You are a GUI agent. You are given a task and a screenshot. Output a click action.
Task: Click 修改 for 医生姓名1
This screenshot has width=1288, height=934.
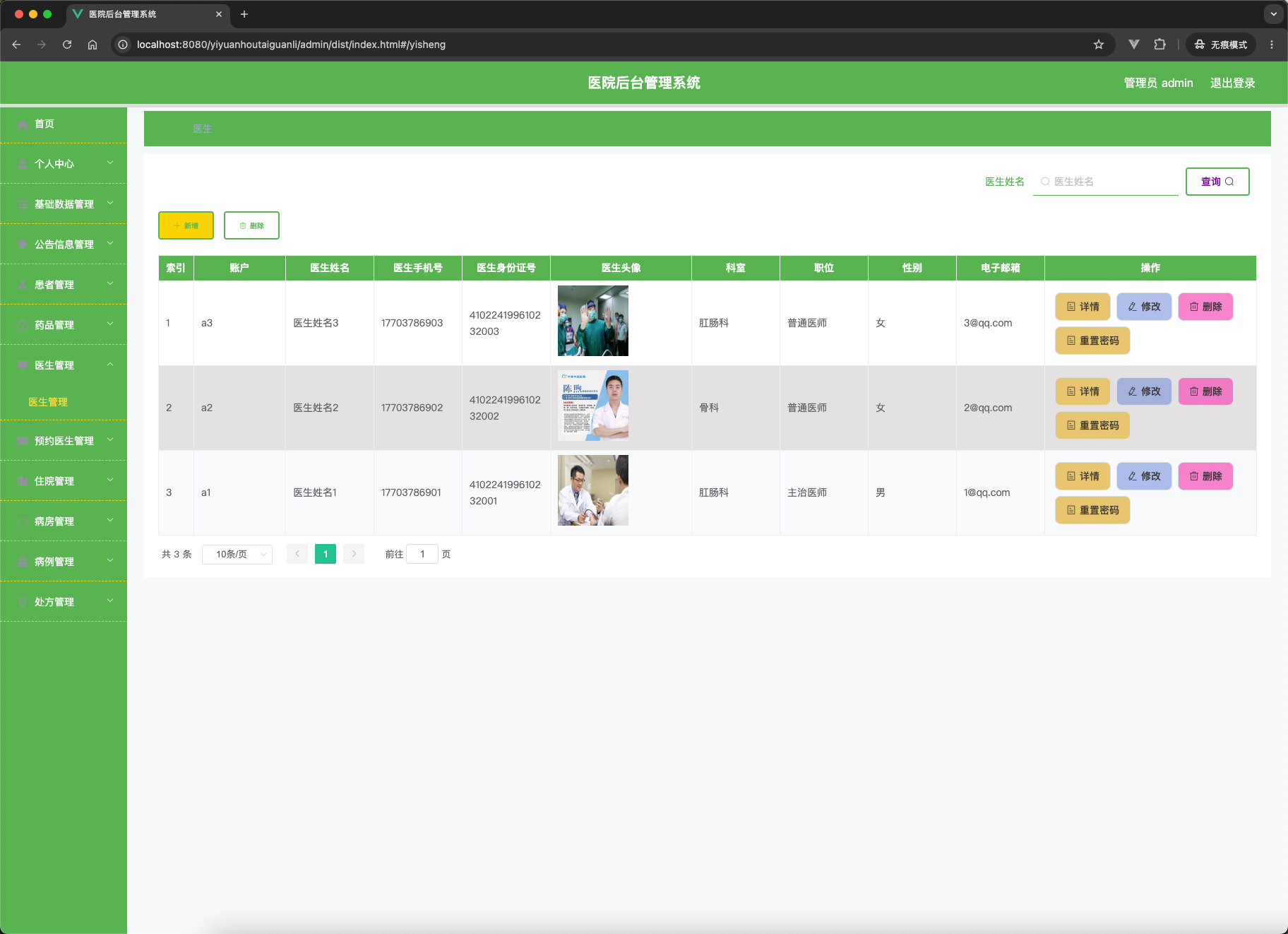pyautogui.click(x=1144, y=476)
